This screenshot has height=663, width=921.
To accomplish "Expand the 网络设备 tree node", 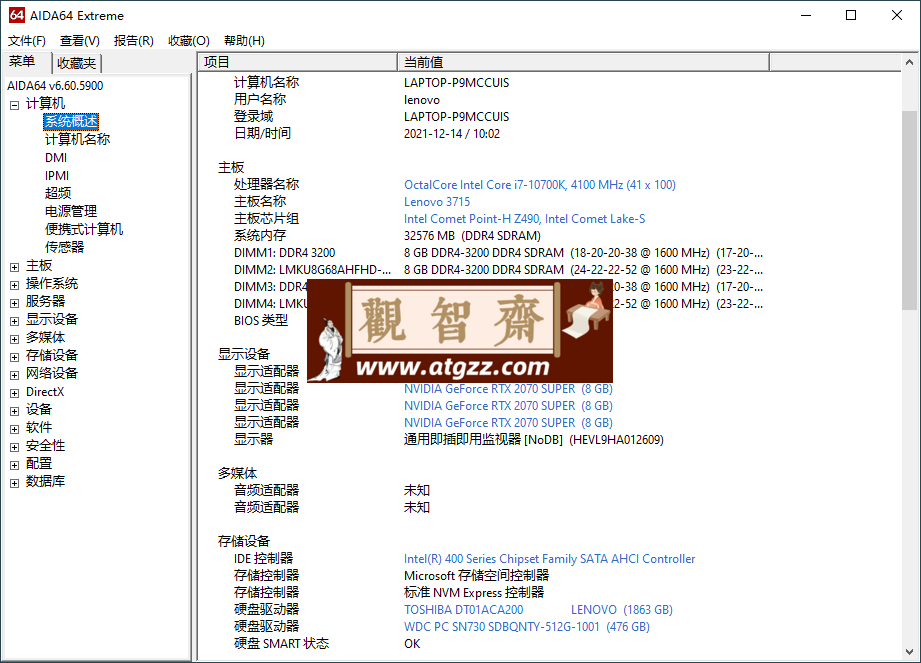I will pyautogui.click(x=15, y=375).
